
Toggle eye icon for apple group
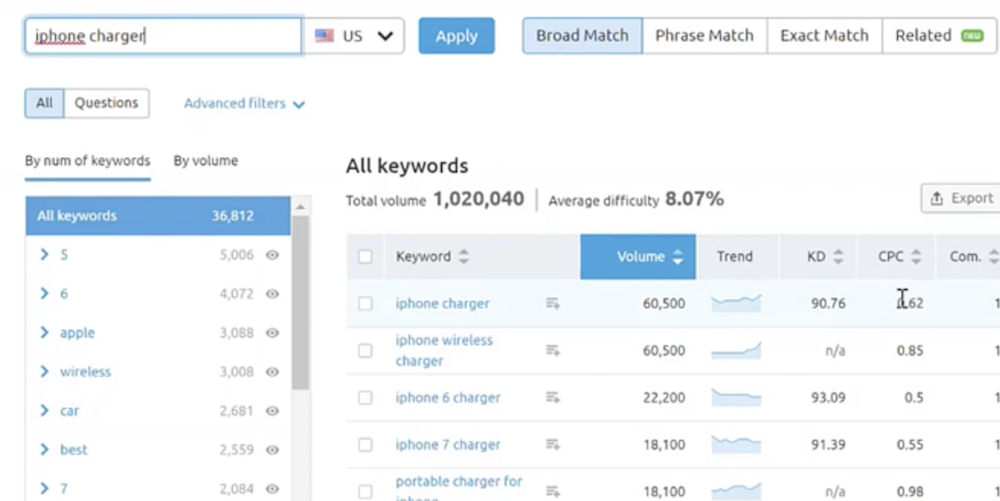point(272,333)
